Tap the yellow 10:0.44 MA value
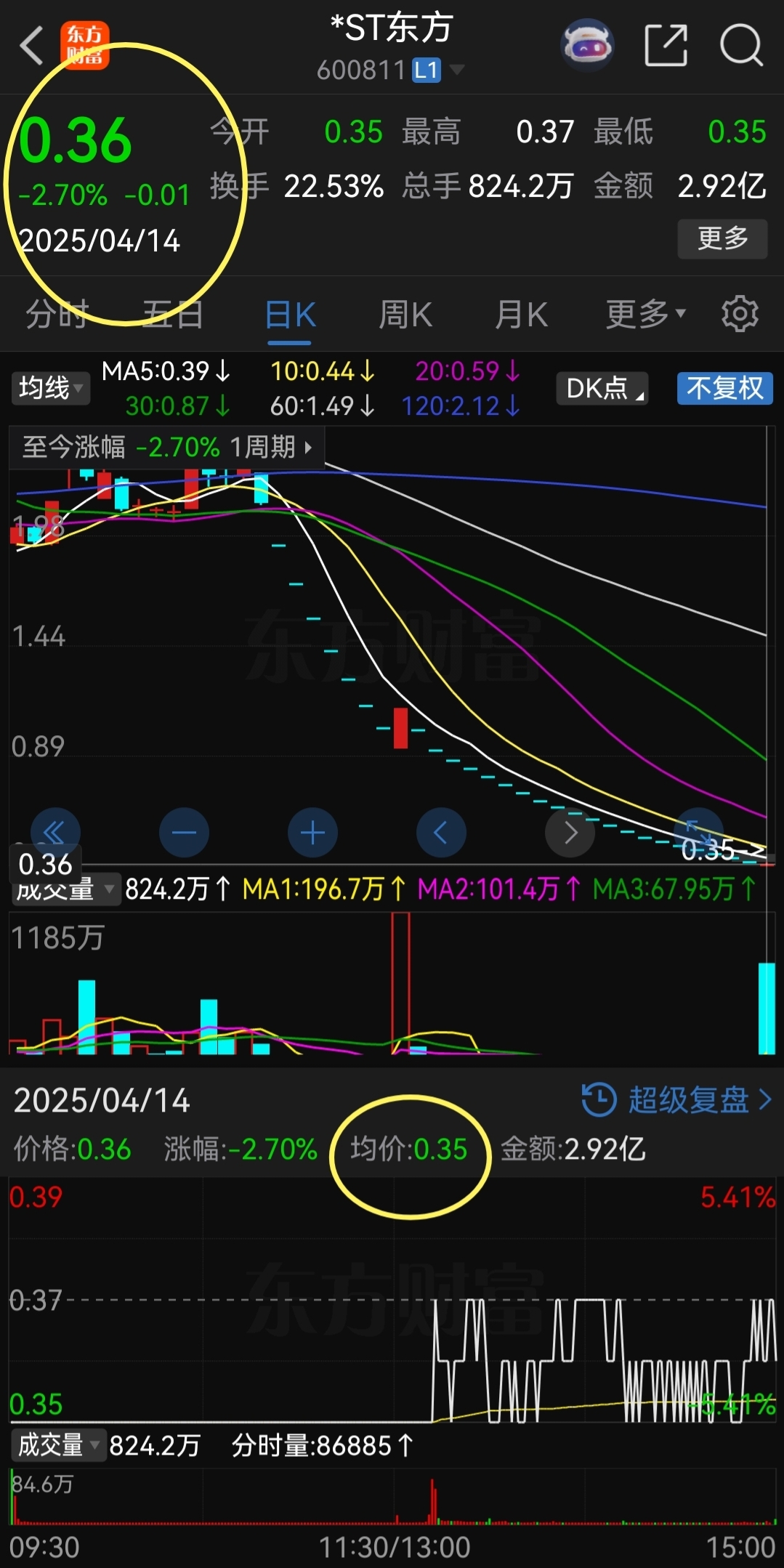 (323, 371)
